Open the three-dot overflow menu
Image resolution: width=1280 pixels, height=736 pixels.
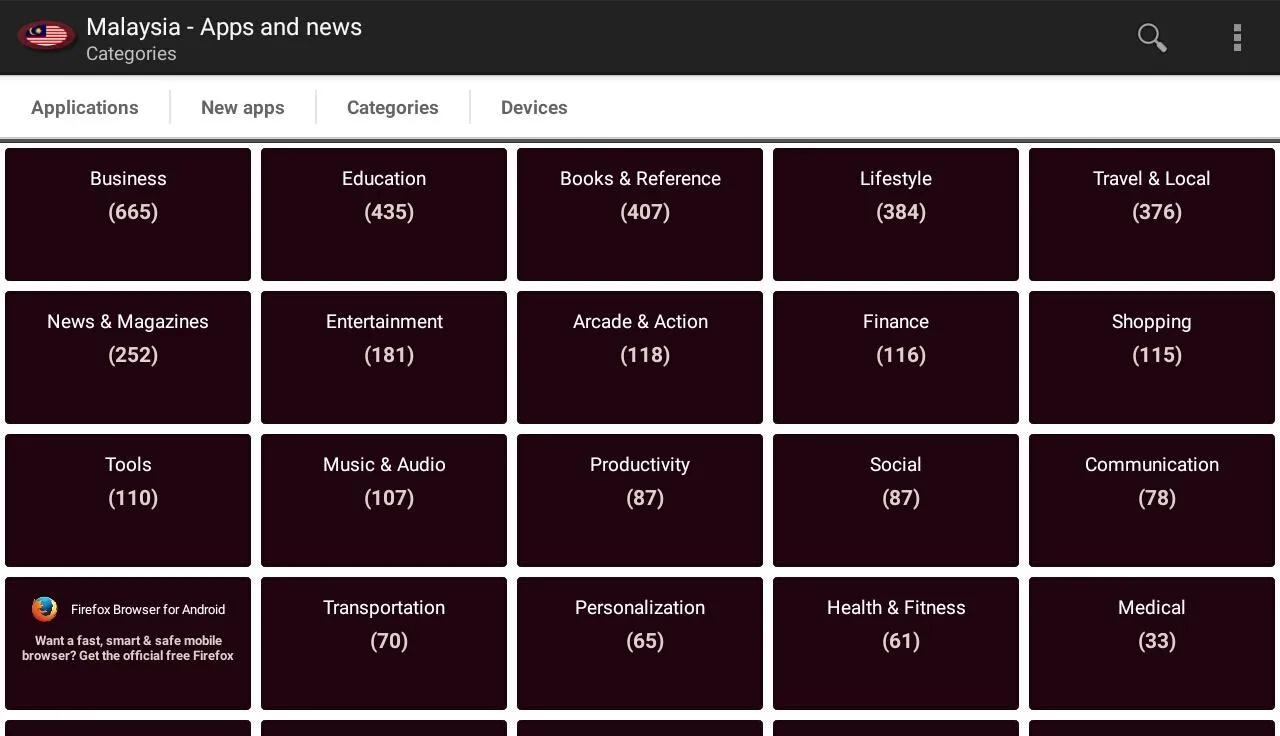coord(1237,38)
